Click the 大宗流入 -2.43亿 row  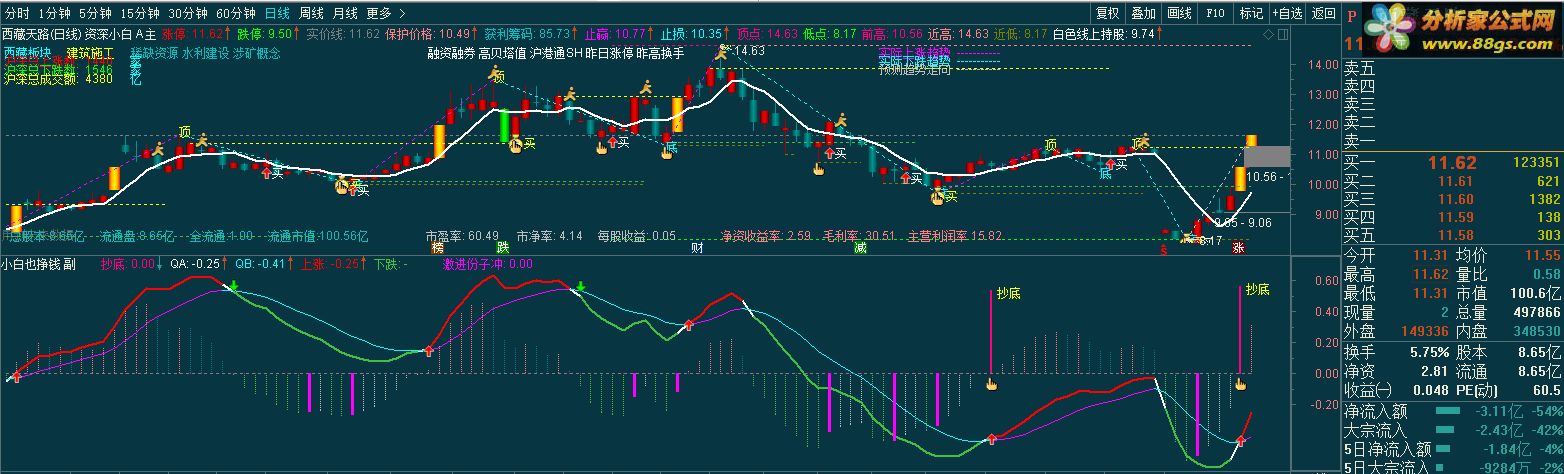(x=1452, y=429)
